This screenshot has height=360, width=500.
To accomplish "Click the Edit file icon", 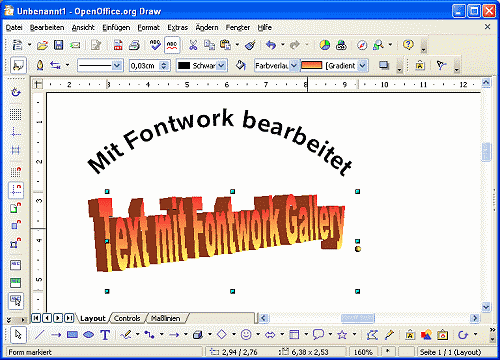I will pyautogui.click(x=96, y=45).
